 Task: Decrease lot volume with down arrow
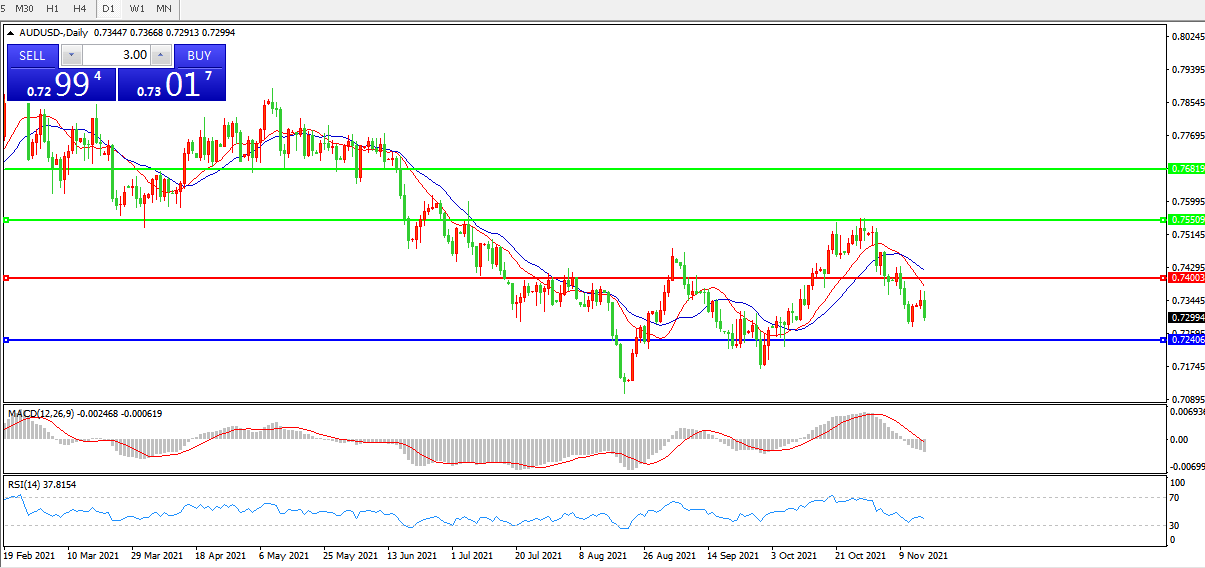tap(71, 55)
